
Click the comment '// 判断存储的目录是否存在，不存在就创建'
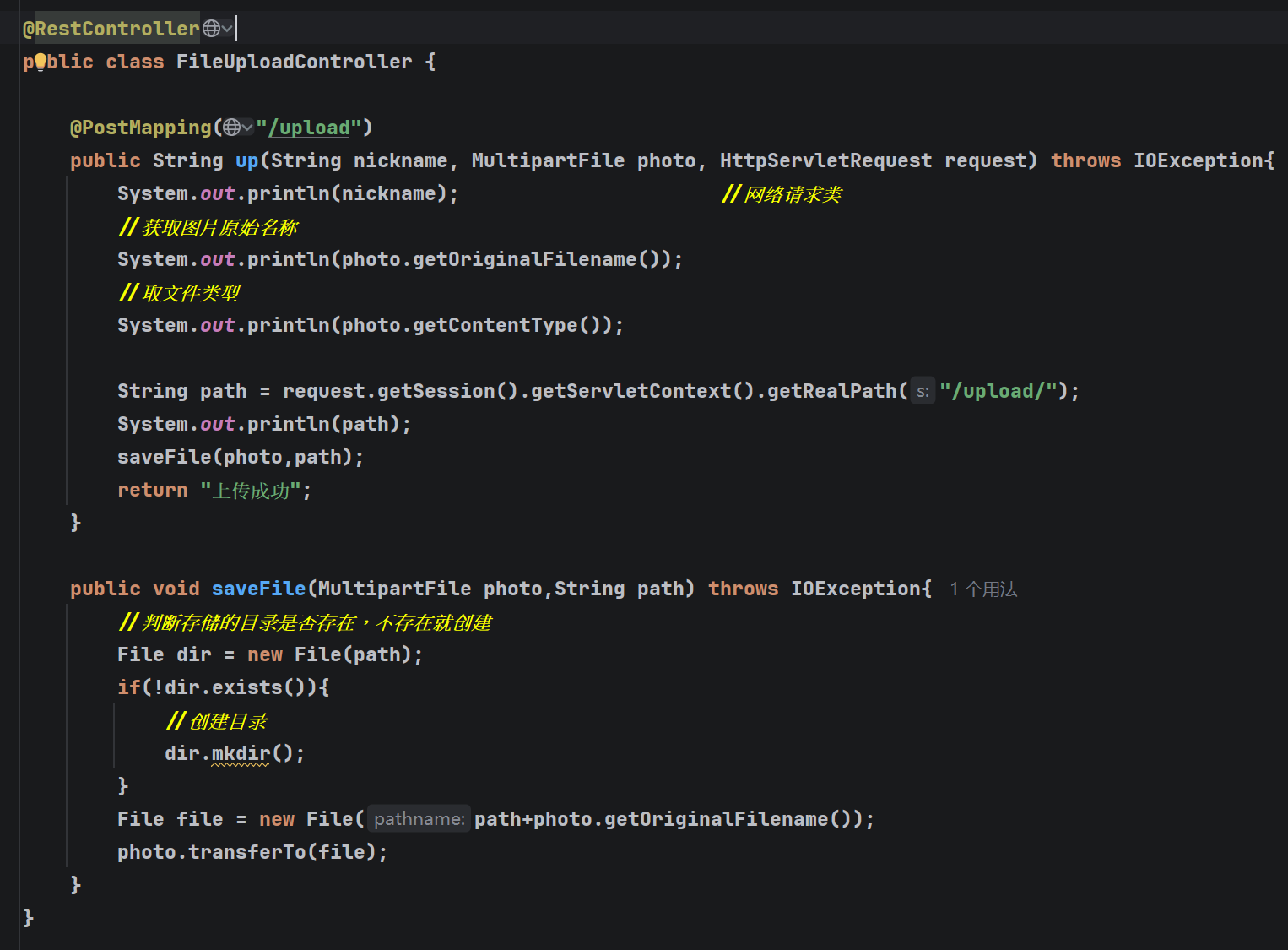(305, 622)
